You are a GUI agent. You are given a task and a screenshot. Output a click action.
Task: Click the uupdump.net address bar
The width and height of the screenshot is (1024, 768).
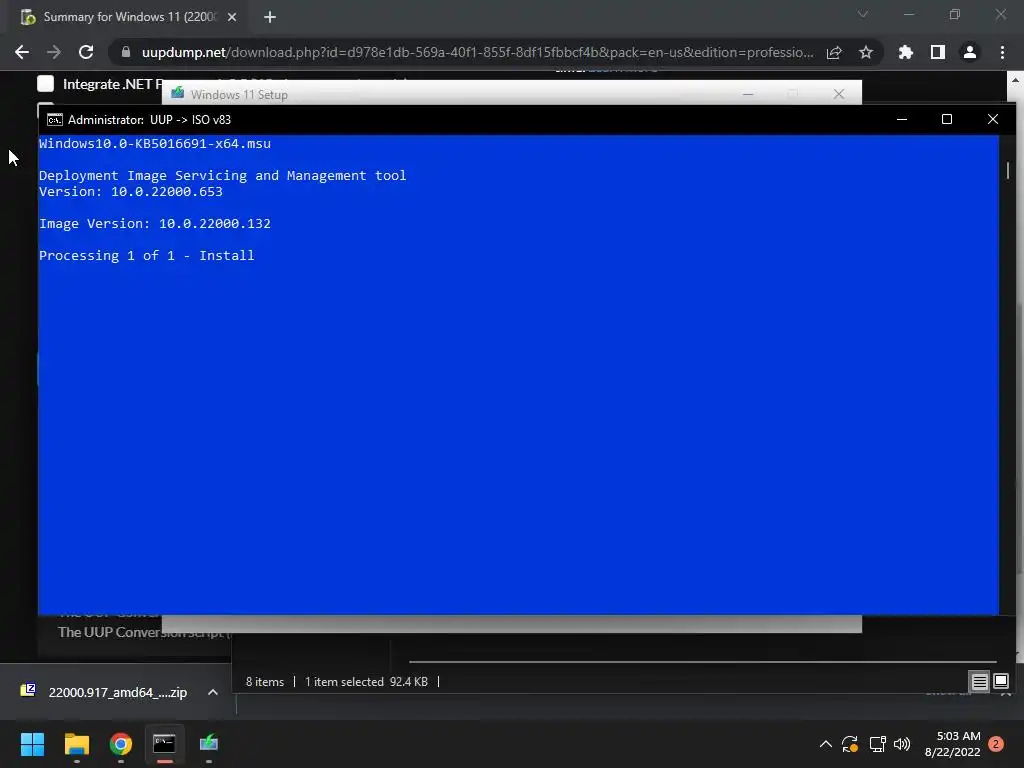[x=477, y=52]
